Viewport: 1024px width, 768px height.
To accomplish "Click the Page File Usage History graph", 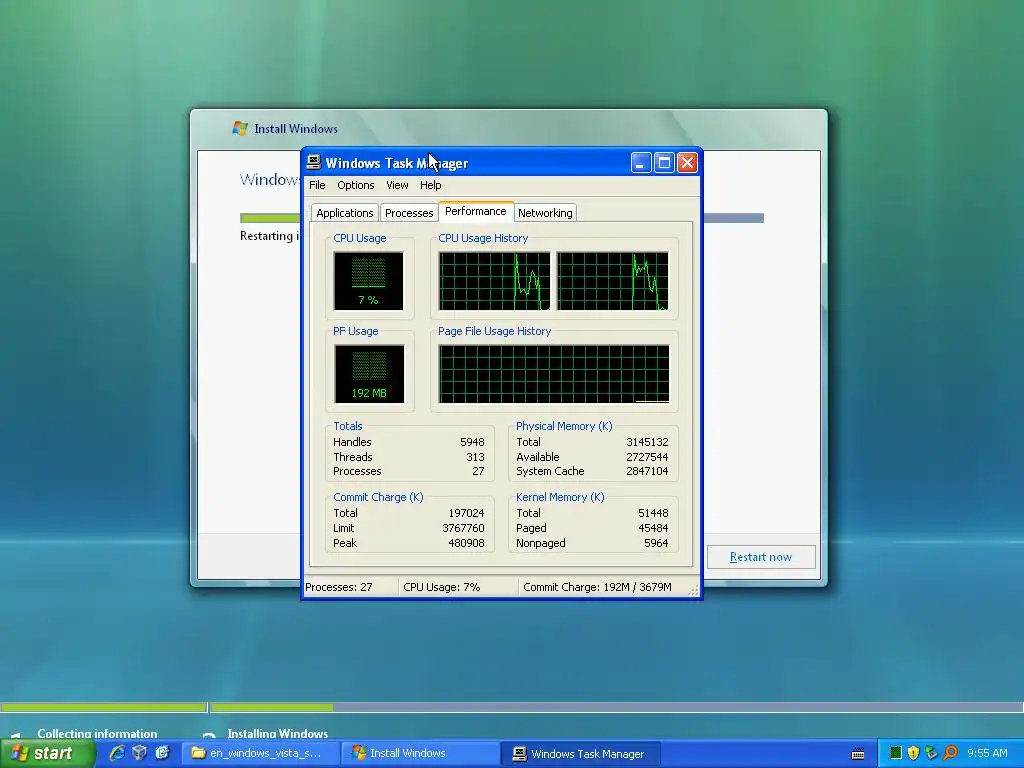I will (554, 374).
